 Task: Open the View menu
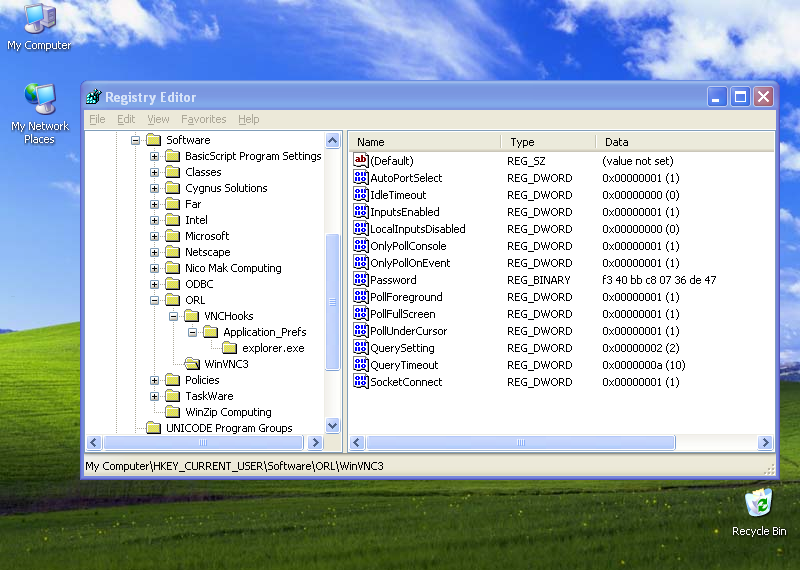click(x=158, y=119)
